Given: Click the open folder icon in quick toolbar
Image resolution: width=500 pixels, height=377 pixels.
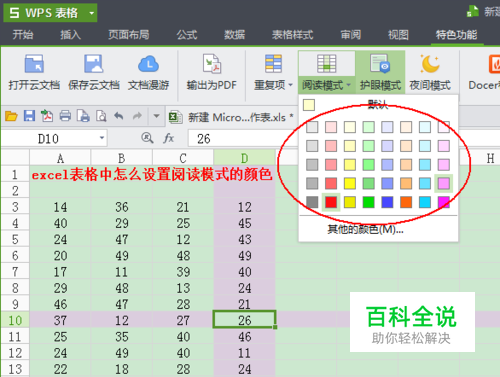Looking at the screenshot, I should pyautogui.click(x=11, y=116).
